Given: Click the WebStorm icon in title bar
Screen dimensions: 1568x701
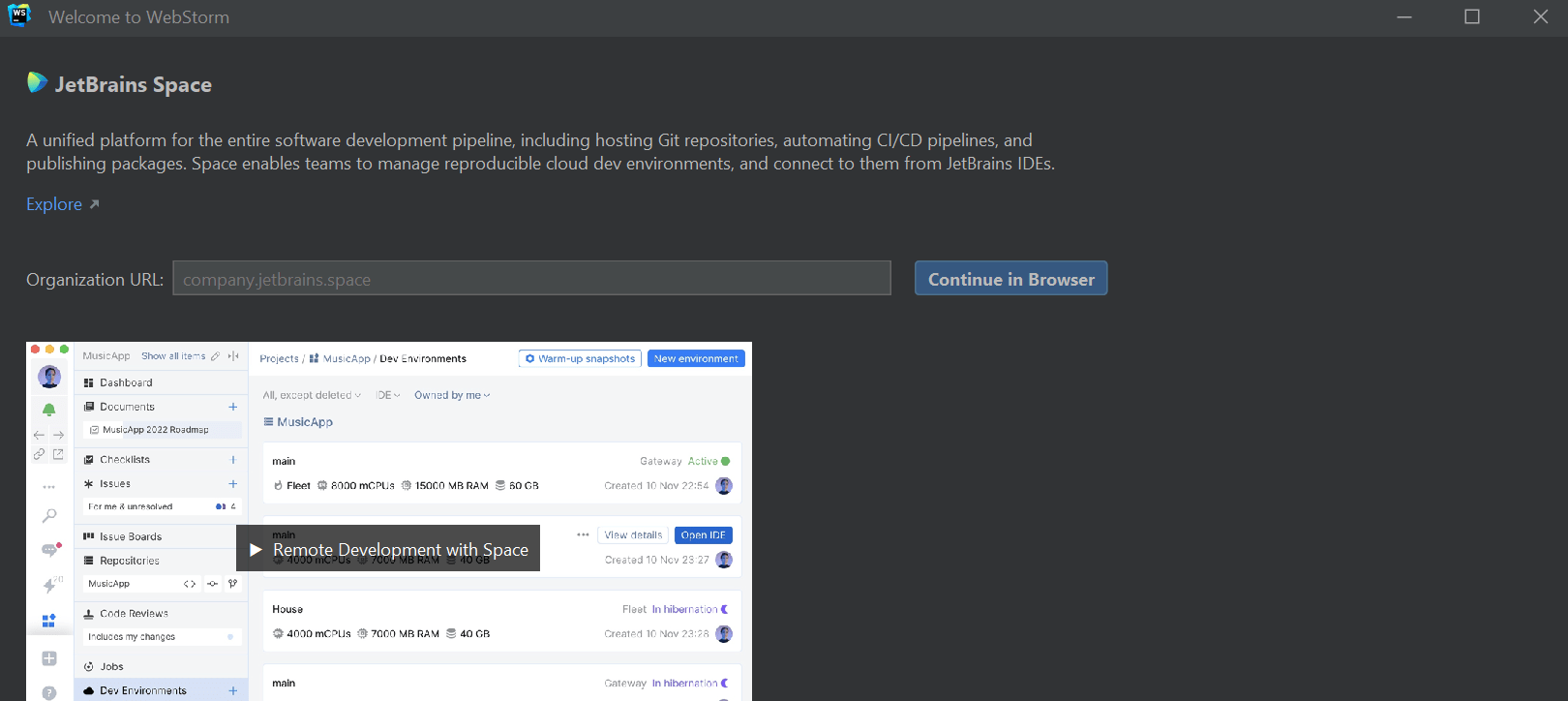Looking at the screenshot, I should tap(19, 16).
